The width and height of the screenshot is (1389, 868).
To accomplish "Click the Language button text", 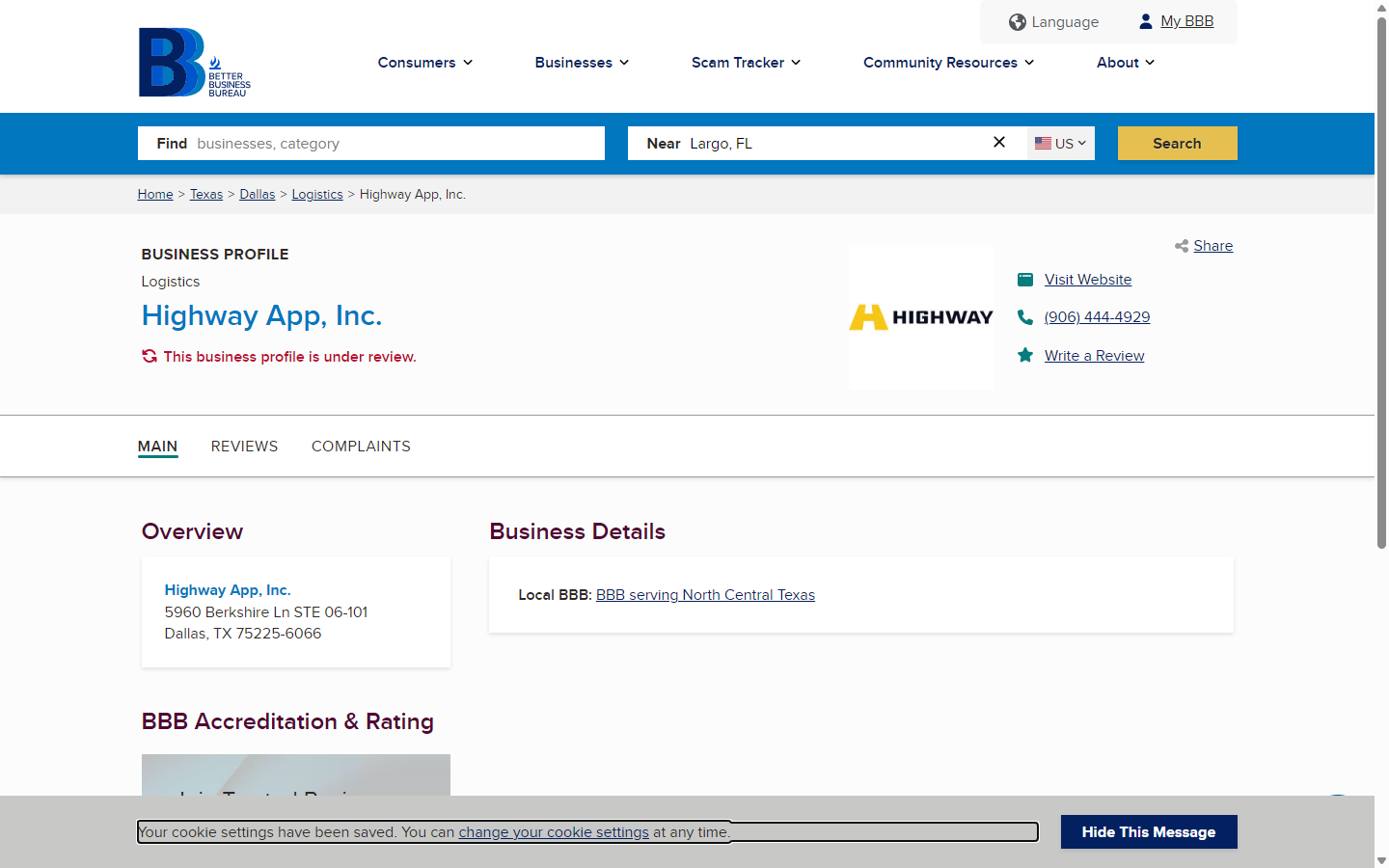I will pyautogui.click(x=1065, y=22).
